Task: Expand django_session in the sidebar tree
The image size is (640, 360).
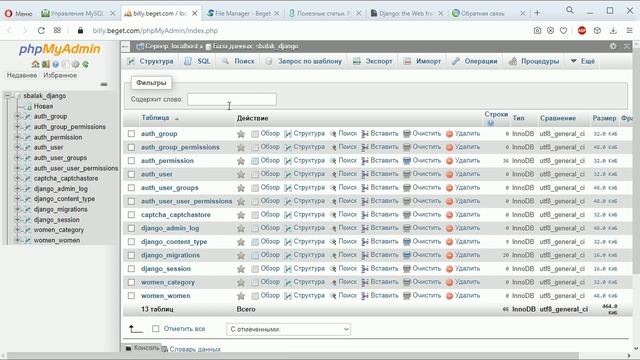Action: [18, 220]
